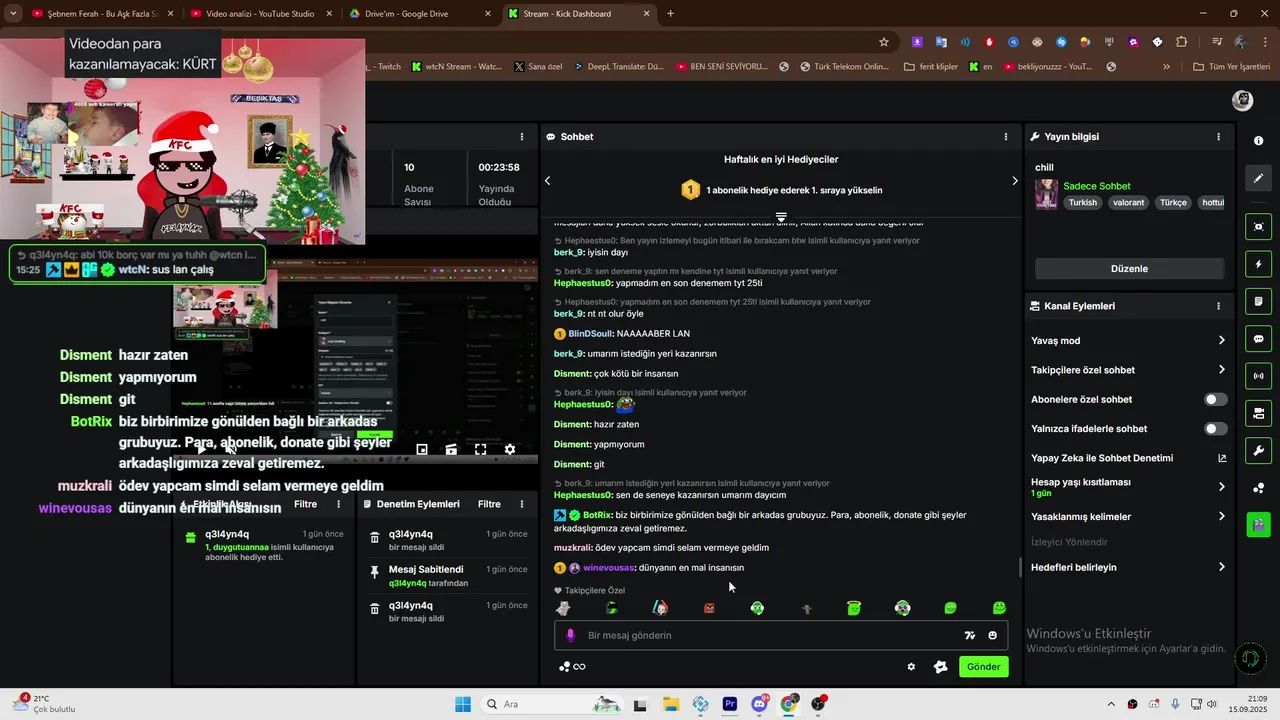
Task: Toggle Abonelere özel sohbet switch
Action: pyautogui.click(x=1215, y=399)
